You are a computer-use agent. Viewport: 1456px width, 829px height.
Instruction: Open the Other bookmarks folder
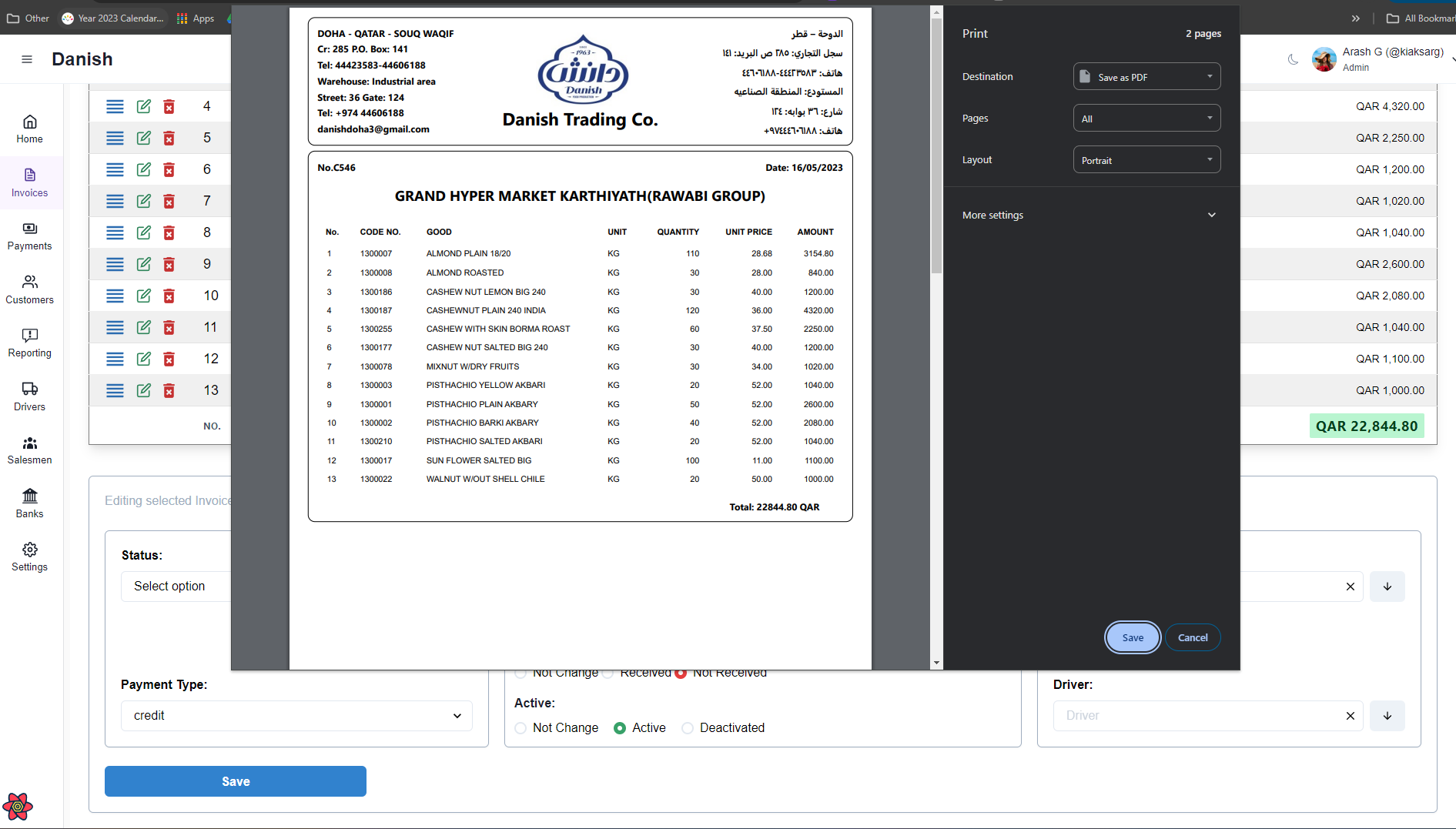pyautogui.click(x=28, y=18)
